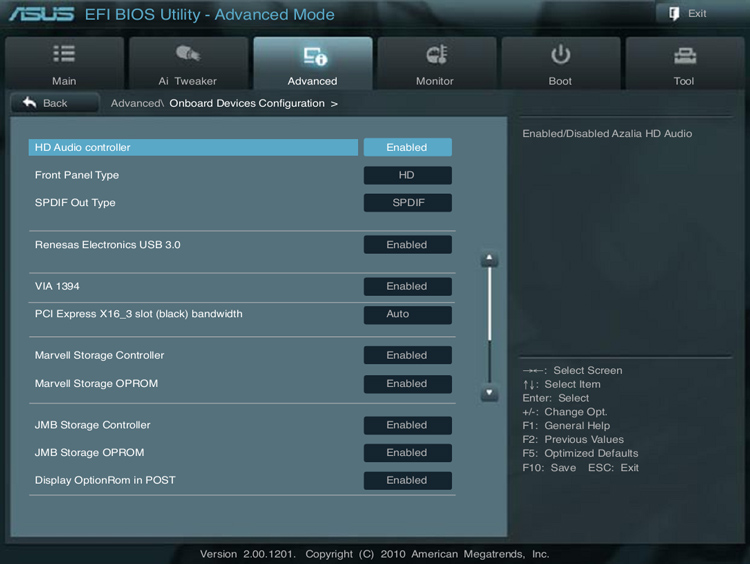Click Onboard Devices Configuration breadcrumb
The image size is (750, 564).
coord(247,103)
